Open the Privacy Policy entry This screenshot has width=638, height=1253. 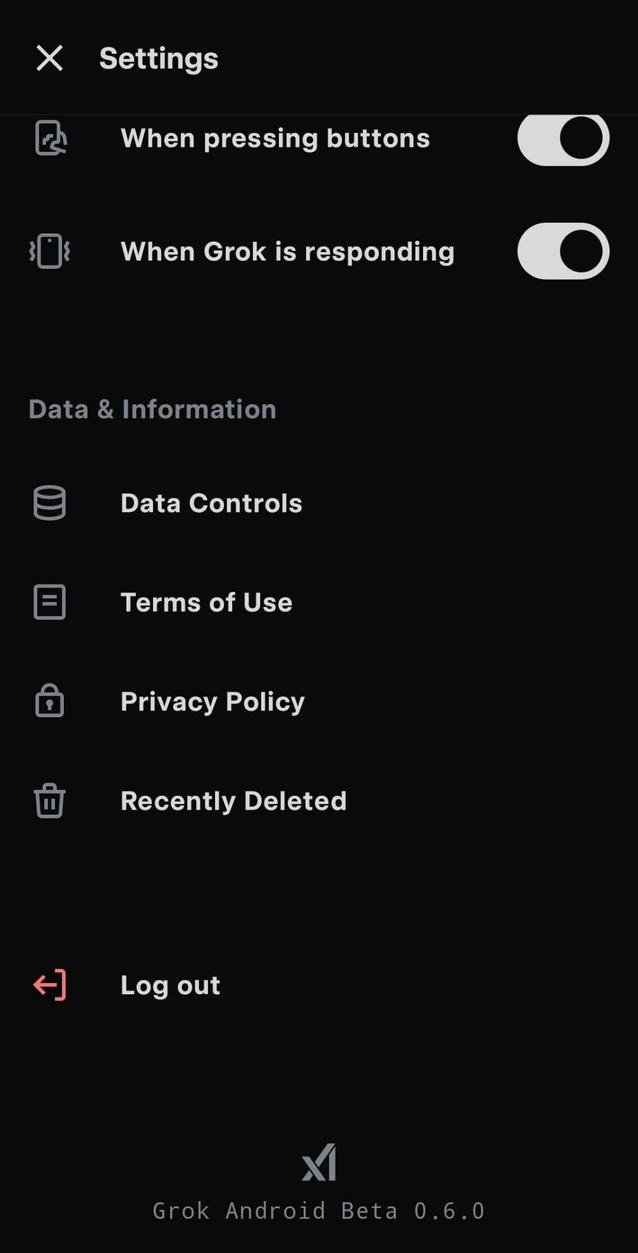tap(212, 701)
